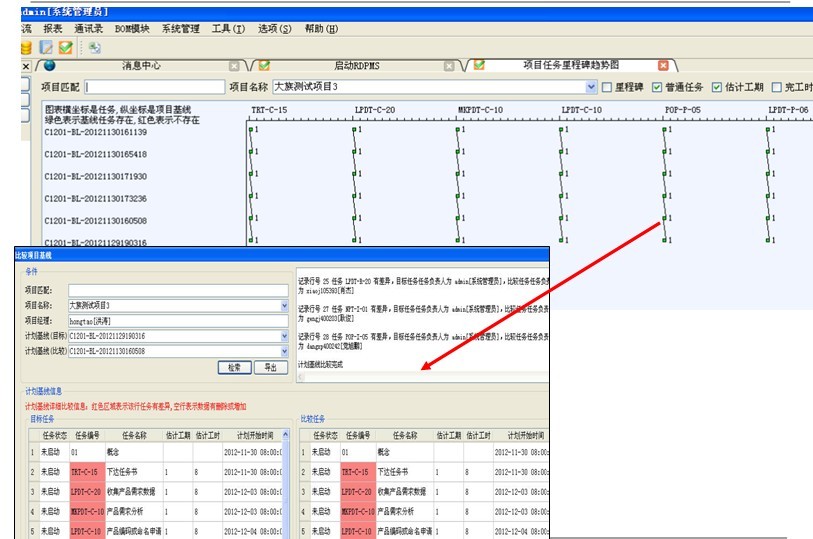
Task: Click the log panel horizontal scrollbar
Action: click(420, 378)
